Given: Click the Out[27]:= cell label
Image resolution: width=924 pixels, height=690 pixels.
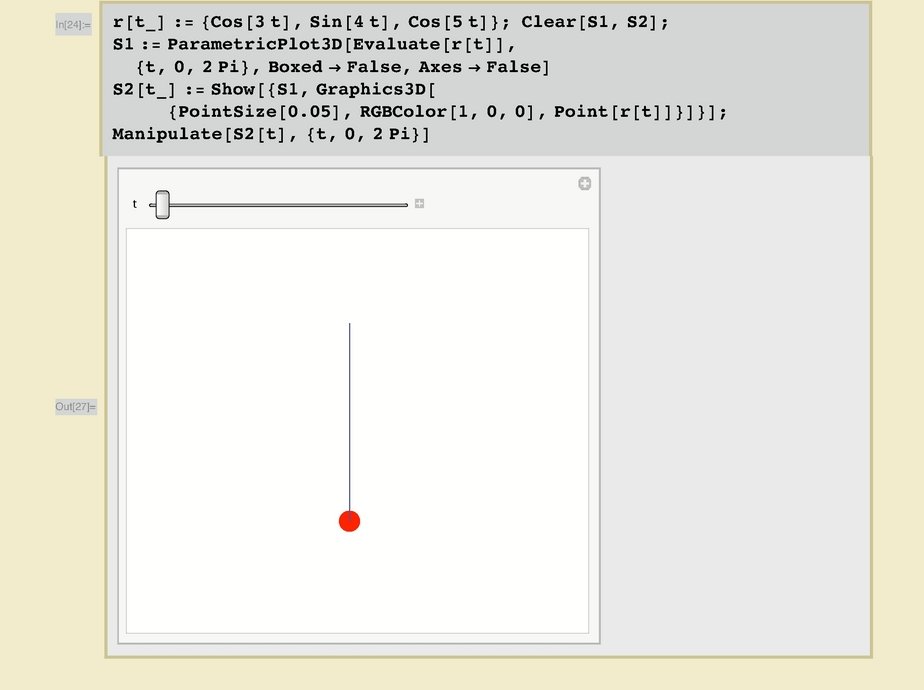Looking at the screenshot, I should click(75, 406).
